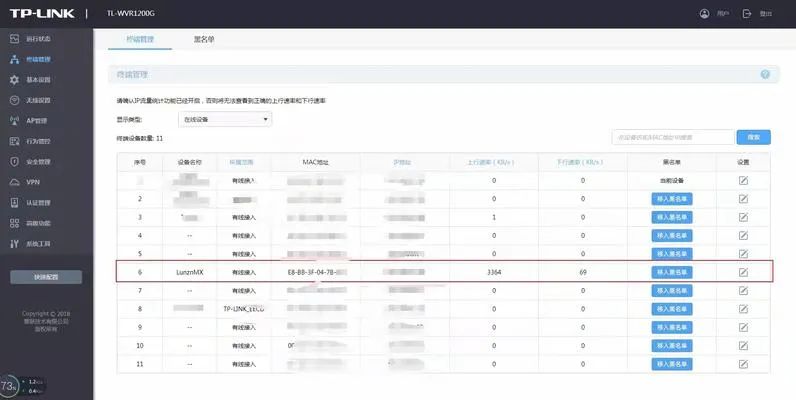Edit settings for device row 11
Screen dimensions: 796x400
743,364
